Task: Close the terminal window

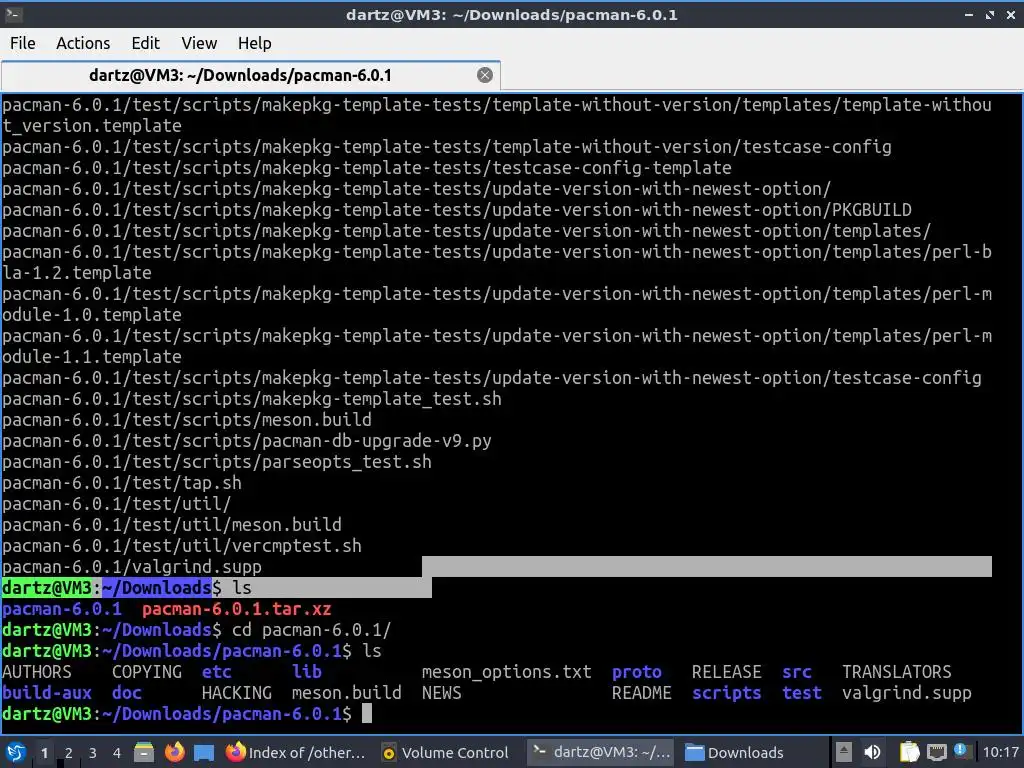Action: (x=1010, y=14)
